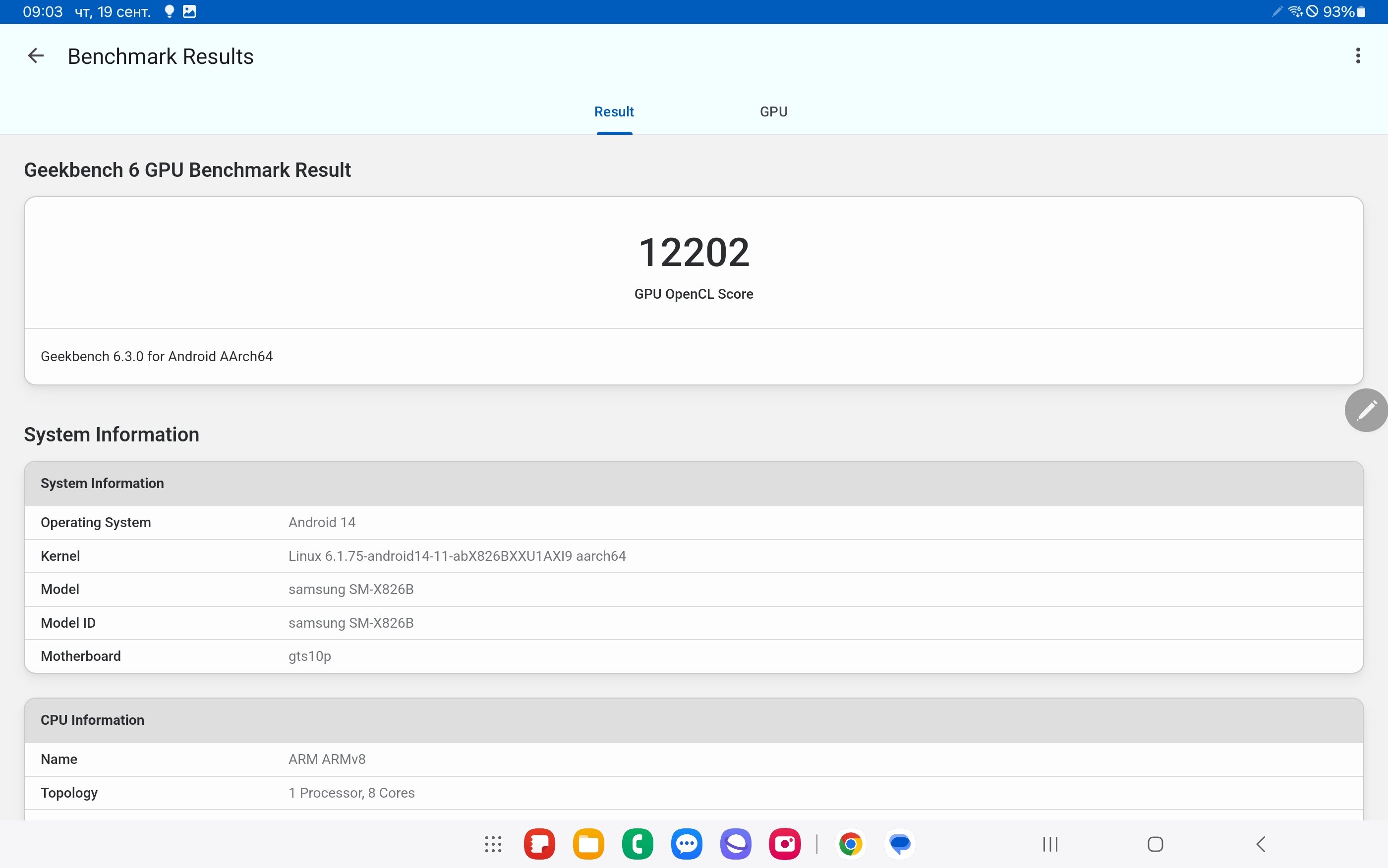Screen dimensions: 1388x868
Task: Tap the Benchmark Results title
Action: tap(160, 56)
